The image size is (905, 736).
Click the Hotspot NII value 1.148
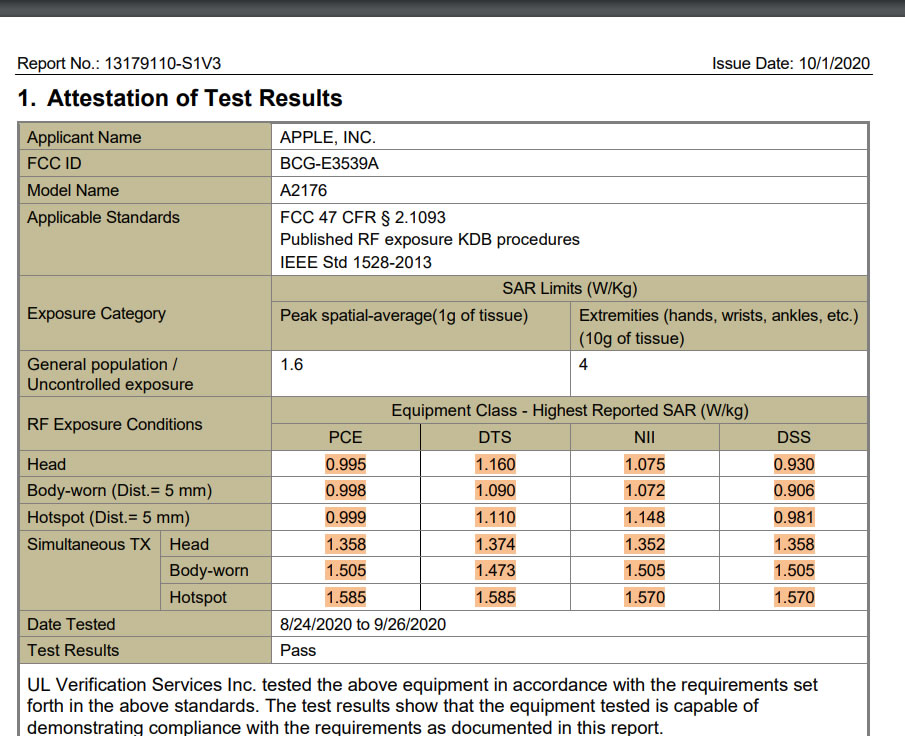coord(644,518)
